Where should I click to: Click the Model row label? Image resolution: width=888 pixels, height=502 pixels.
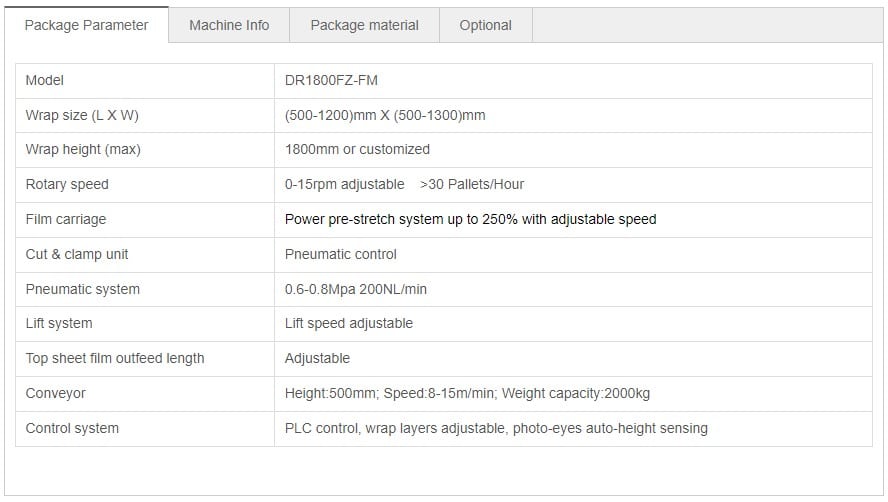coord(44,80)
